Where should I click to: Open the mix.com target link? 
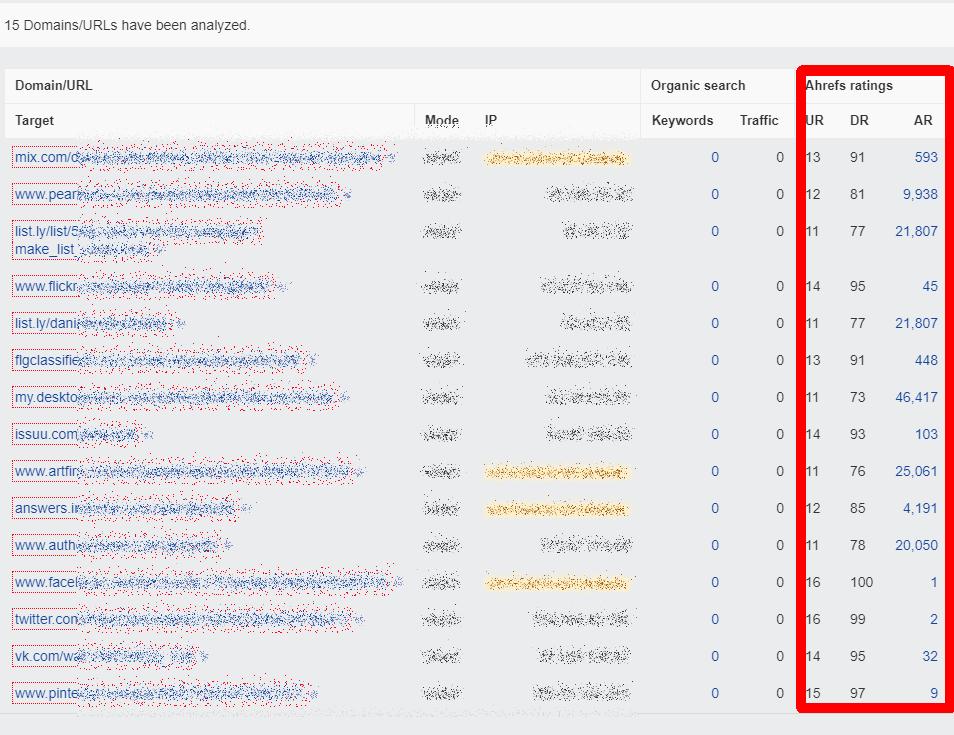(x=204, y=158)
